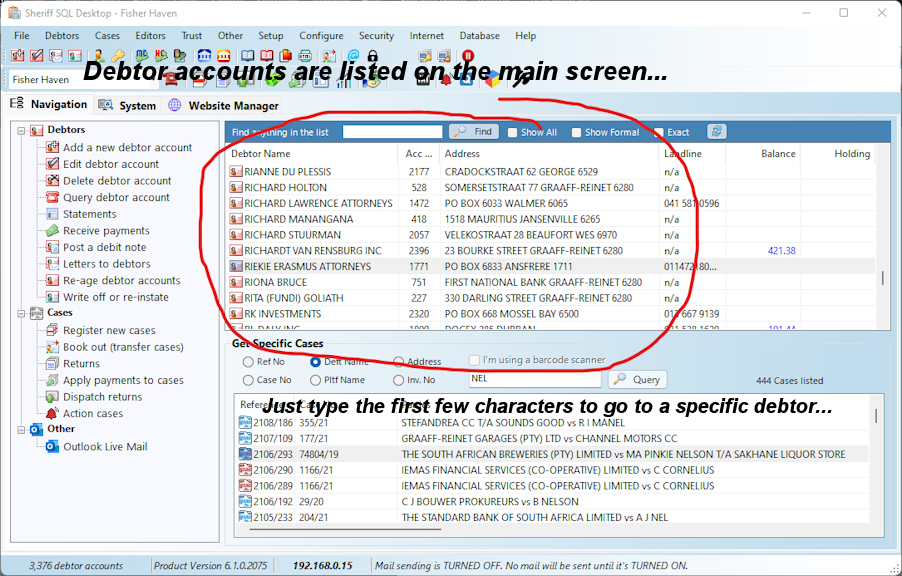Click the Find button
The width and height of the screenshot is (902, 576).
[x=474, y=132]
